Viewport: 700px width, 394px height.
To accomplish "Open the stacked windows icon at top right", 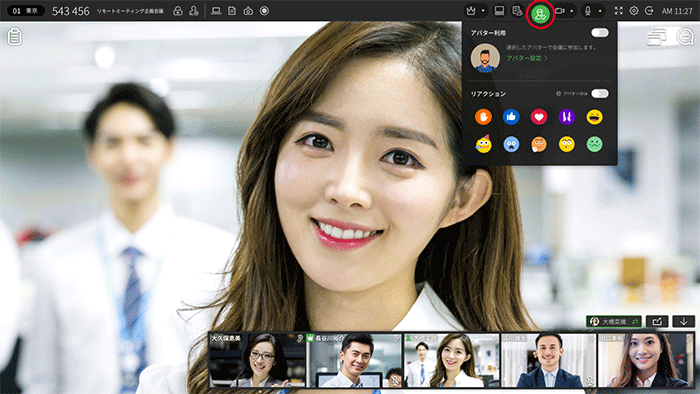I will (x=657, y=37).
